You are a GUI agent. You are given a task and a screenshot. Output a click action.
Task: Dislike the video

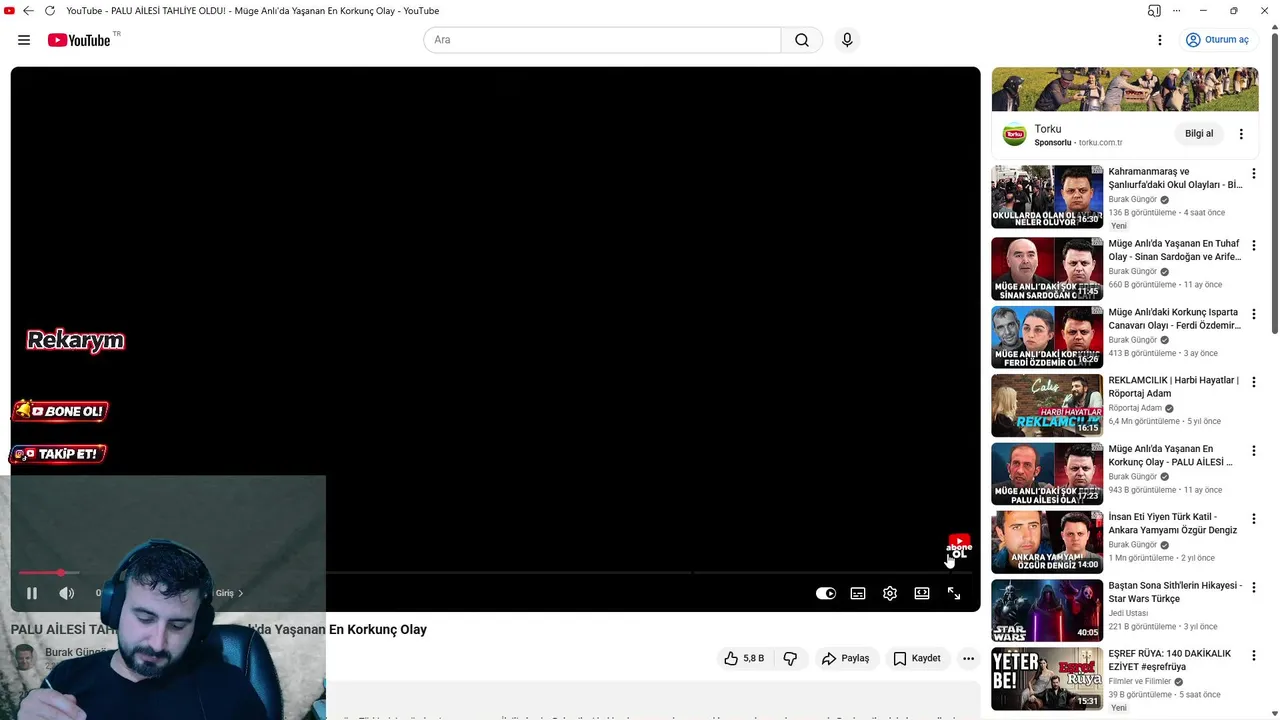coord(790,658)
